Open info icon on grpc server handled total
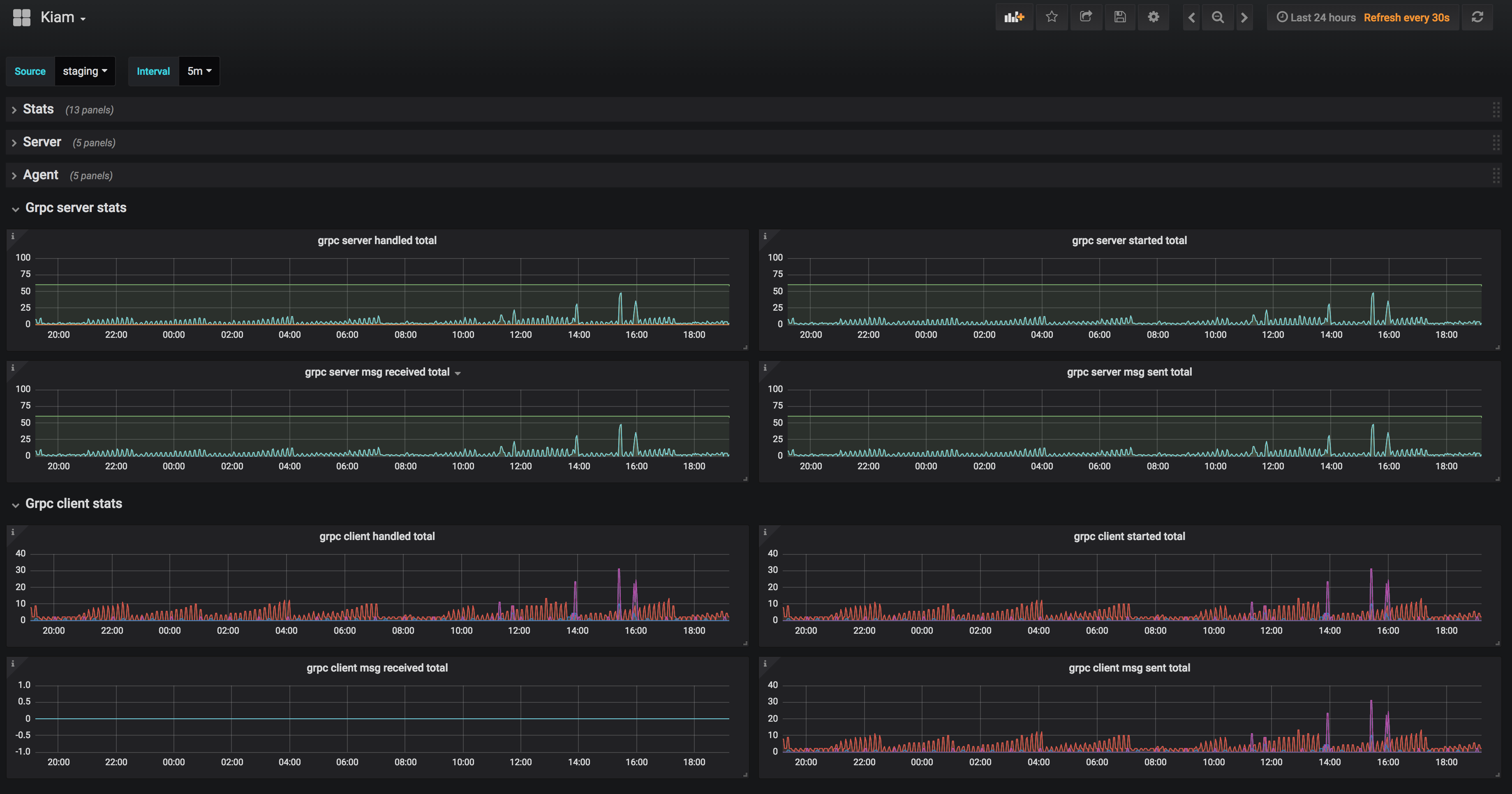Screen dimensions: 1512x794 tap(12, 236)
